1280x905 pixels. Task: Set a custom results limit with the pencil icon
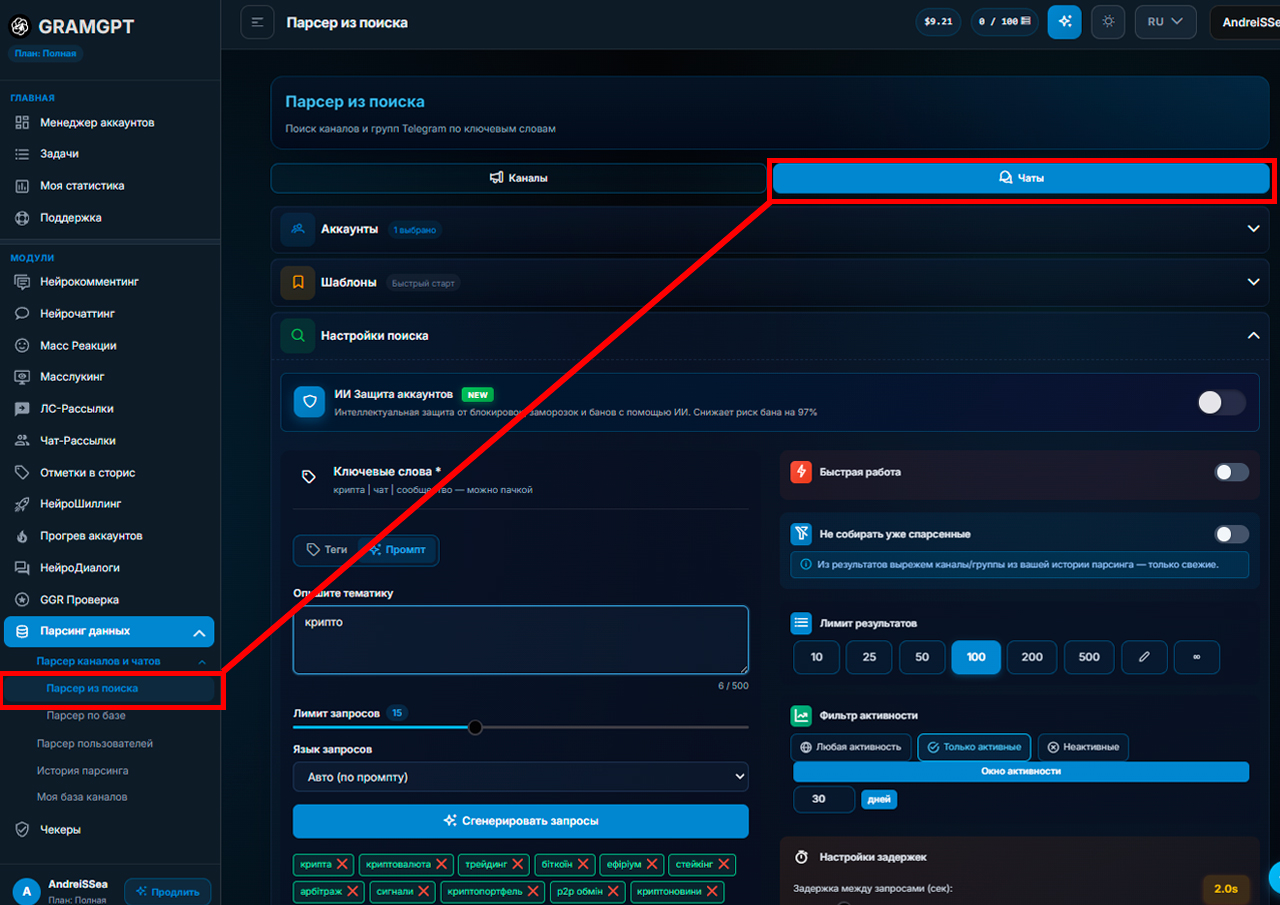point(1144,657)
